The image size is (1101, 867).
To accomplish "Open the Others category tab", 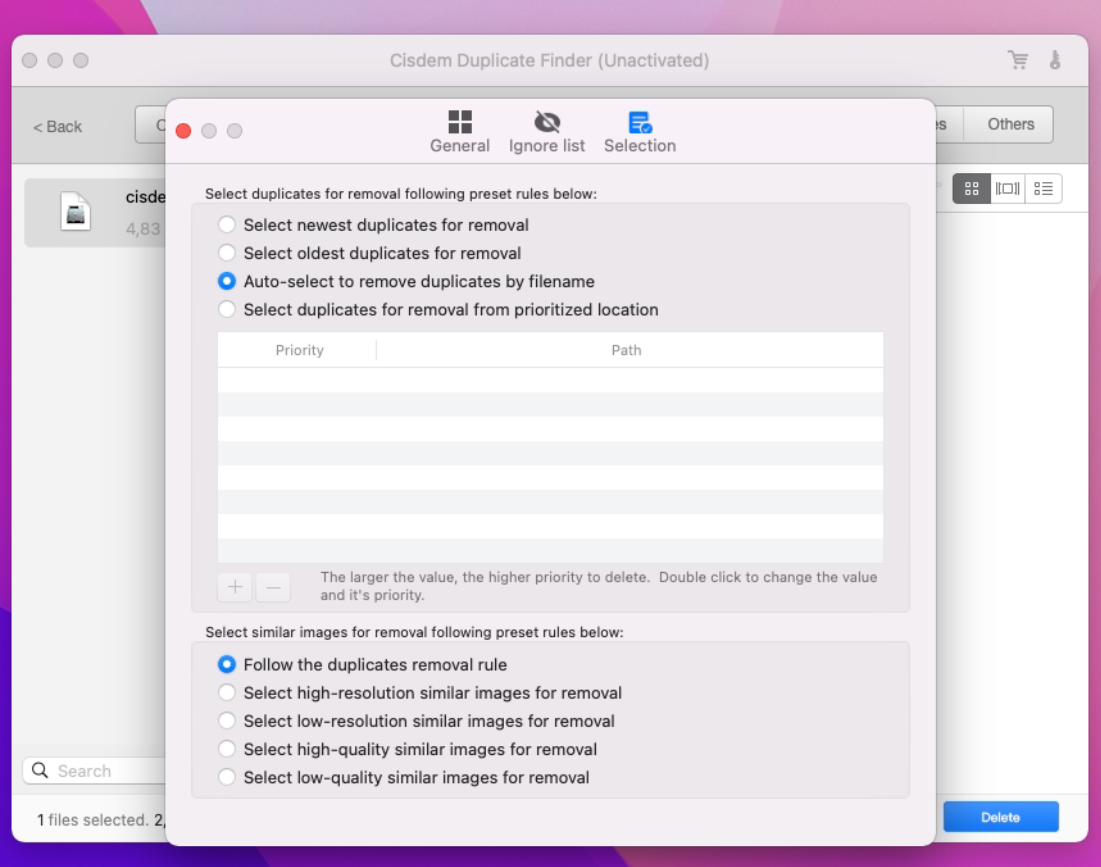I will point(1010,124).
